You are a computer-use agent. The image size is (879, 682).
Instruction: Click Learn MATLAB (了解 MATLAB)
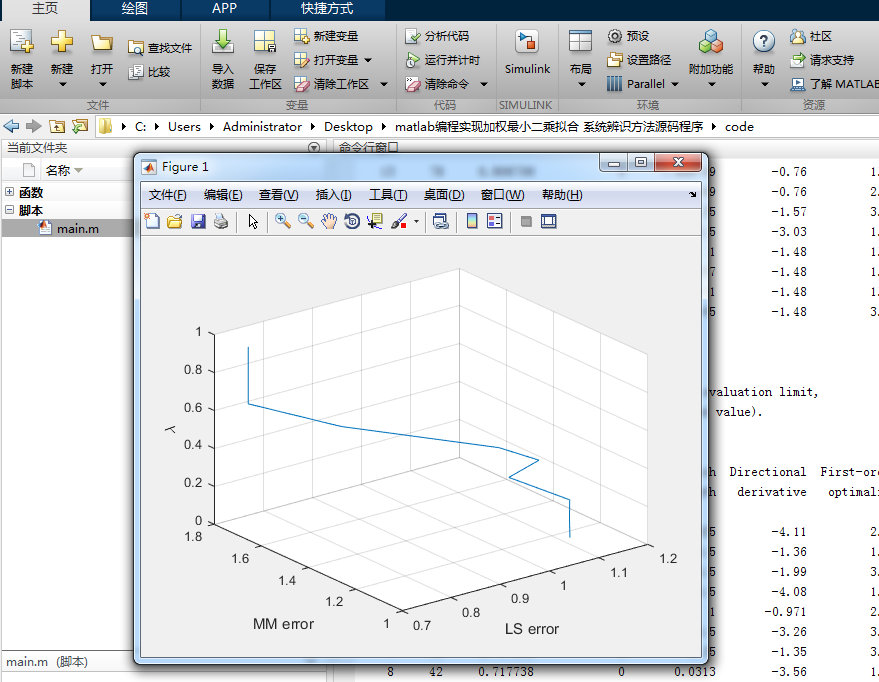click(834, 84)
